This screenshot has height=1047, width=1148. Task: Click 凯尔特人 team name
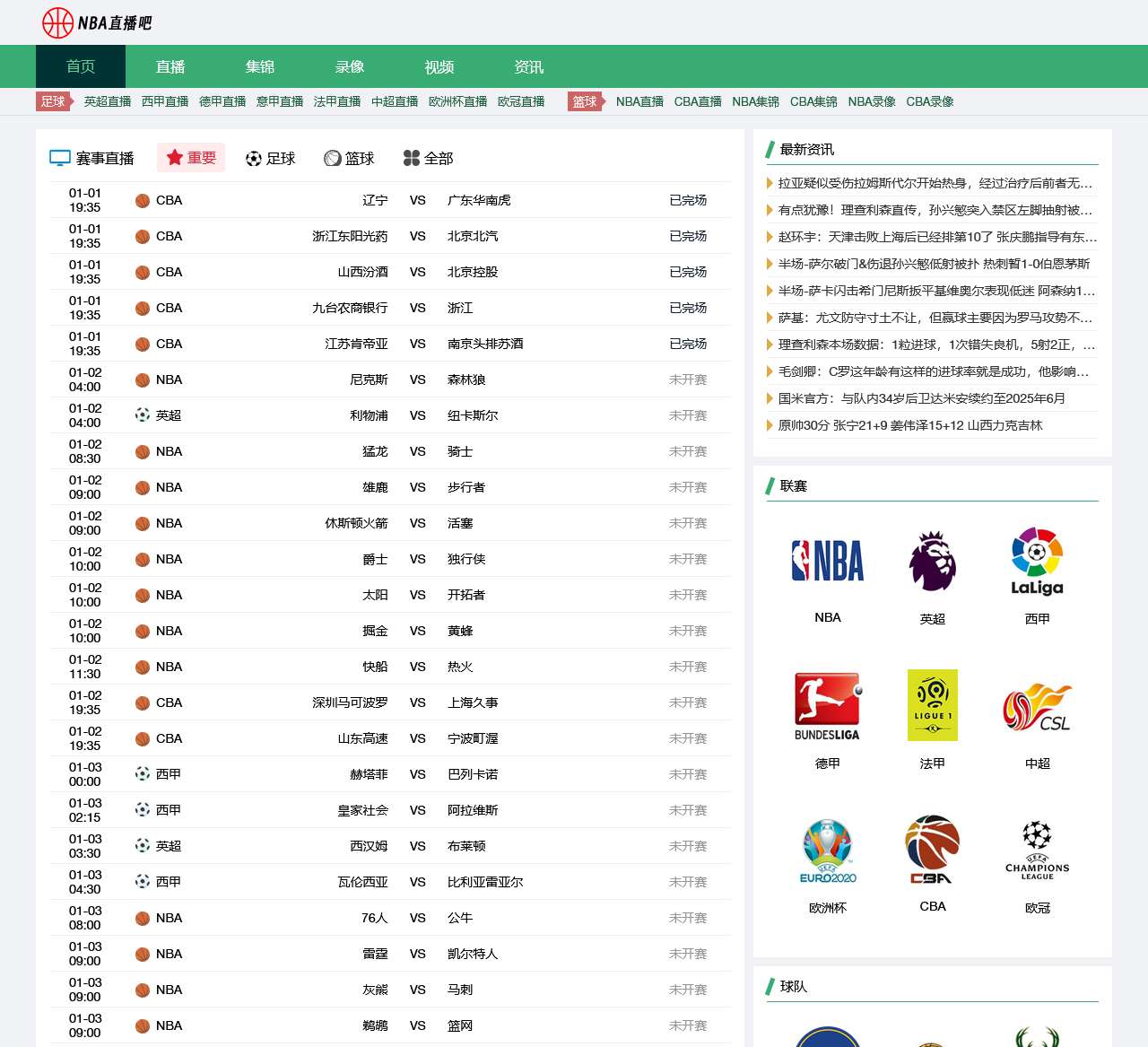point(473,954)
